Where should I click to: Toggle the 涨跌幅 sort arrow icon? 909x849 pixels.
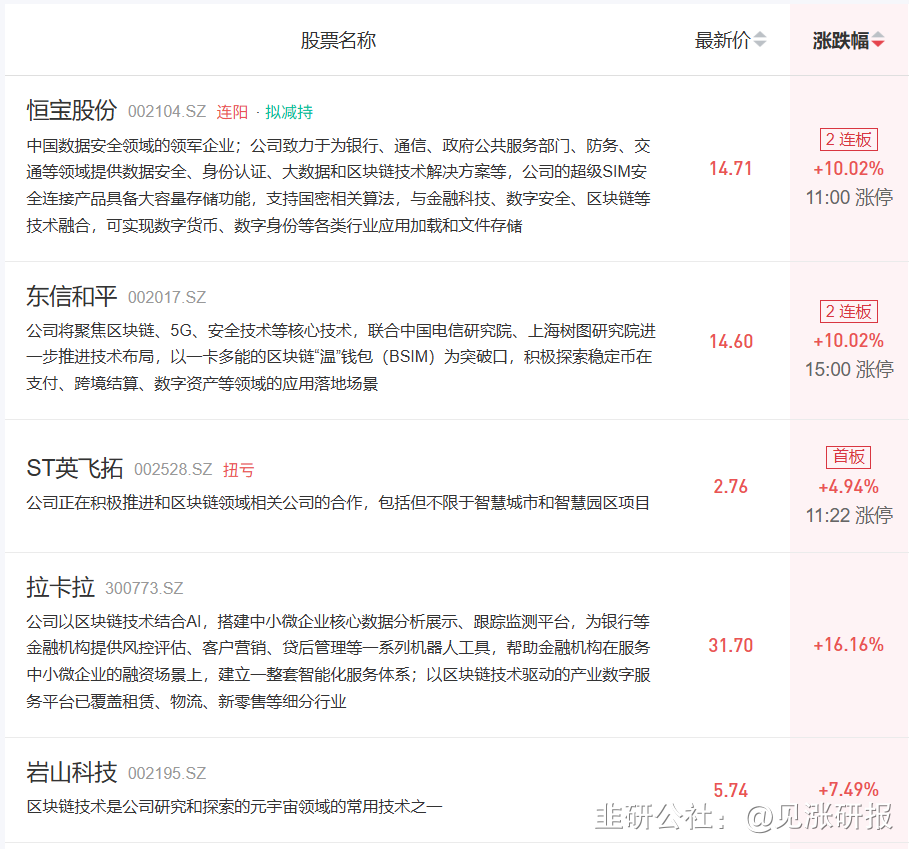click(x=878, y=40)
